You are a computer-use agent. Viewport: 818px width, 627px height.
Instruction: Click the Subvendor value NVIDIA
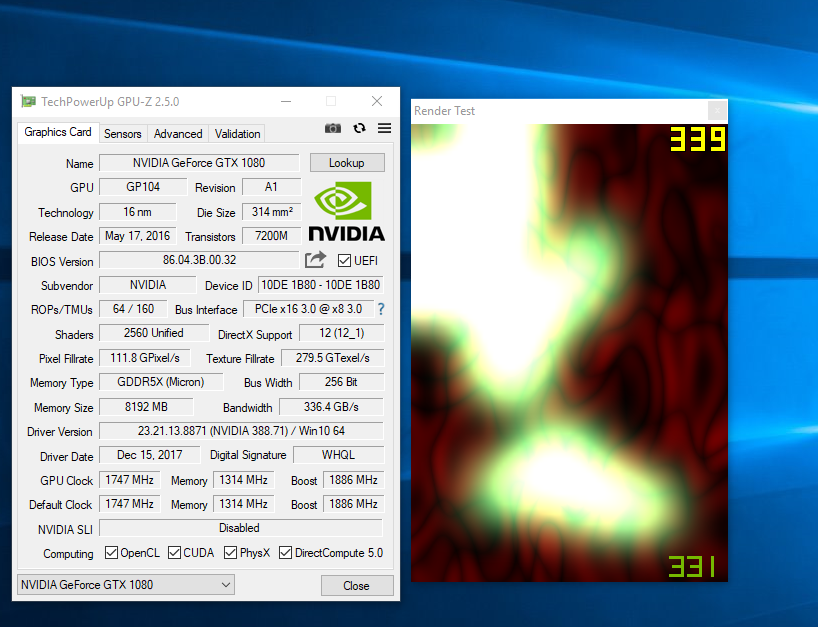point(148,285)
